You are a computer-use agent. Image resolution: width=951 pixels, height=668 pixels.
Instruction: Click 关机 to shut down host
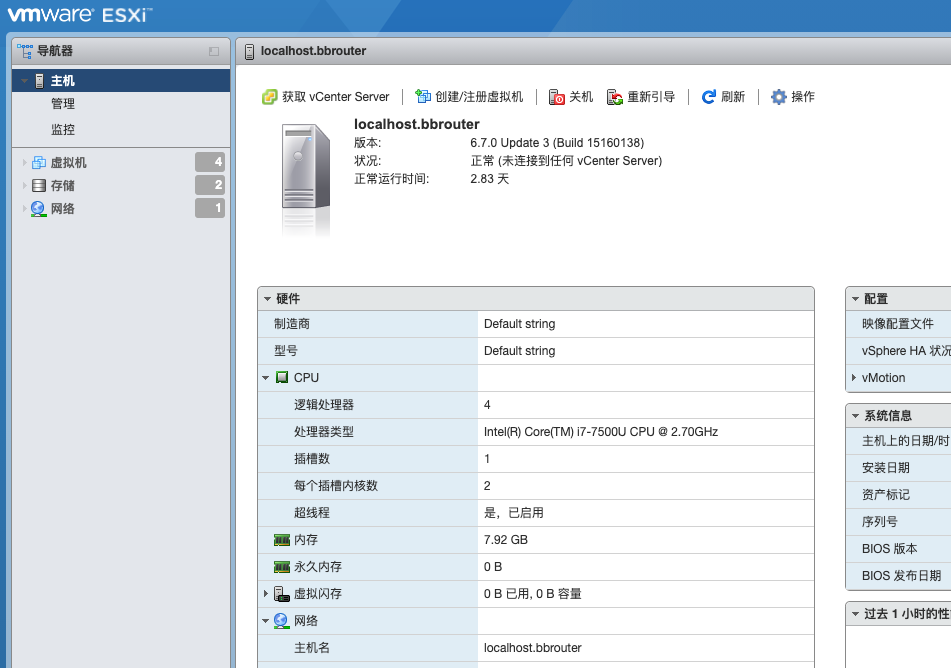point(571,97)
